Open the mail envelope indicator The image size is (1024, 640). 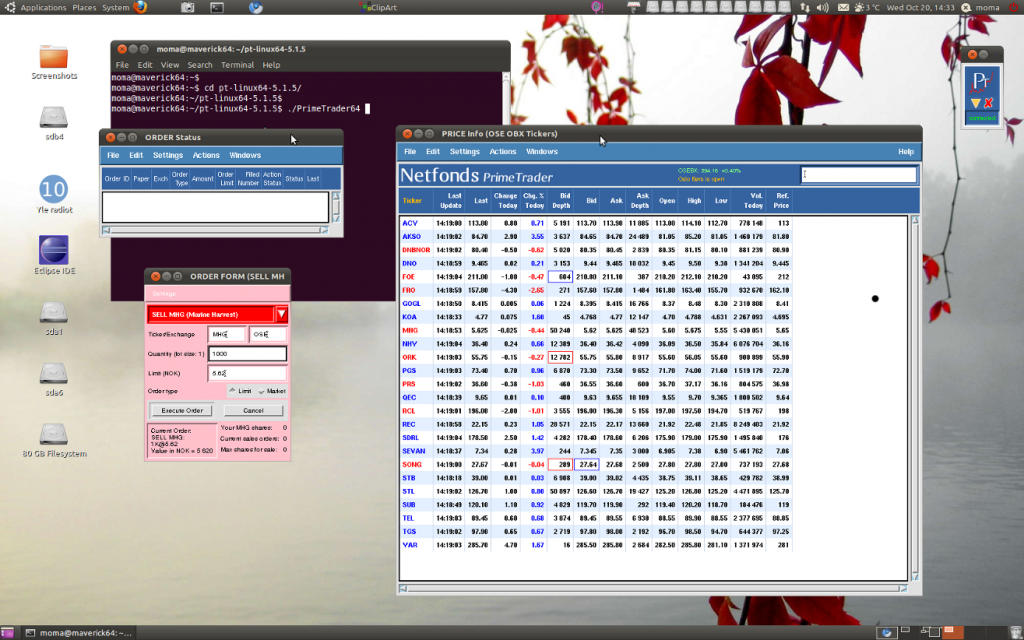click(x=843, y=7)
